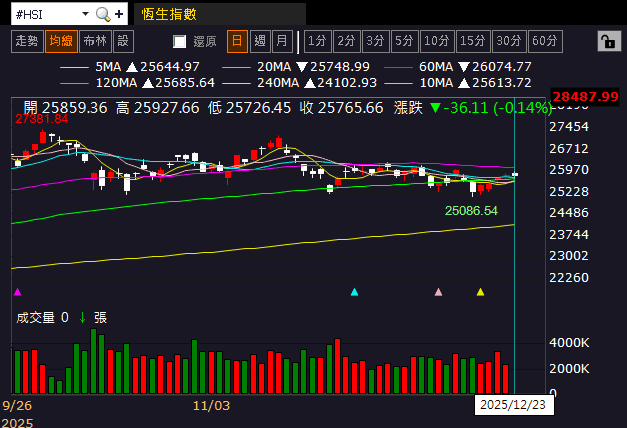Image resolution: width=627 pixels, height=428 pixels.
Task: Click the 4000K volume axis label
Action: coord(569,343)
